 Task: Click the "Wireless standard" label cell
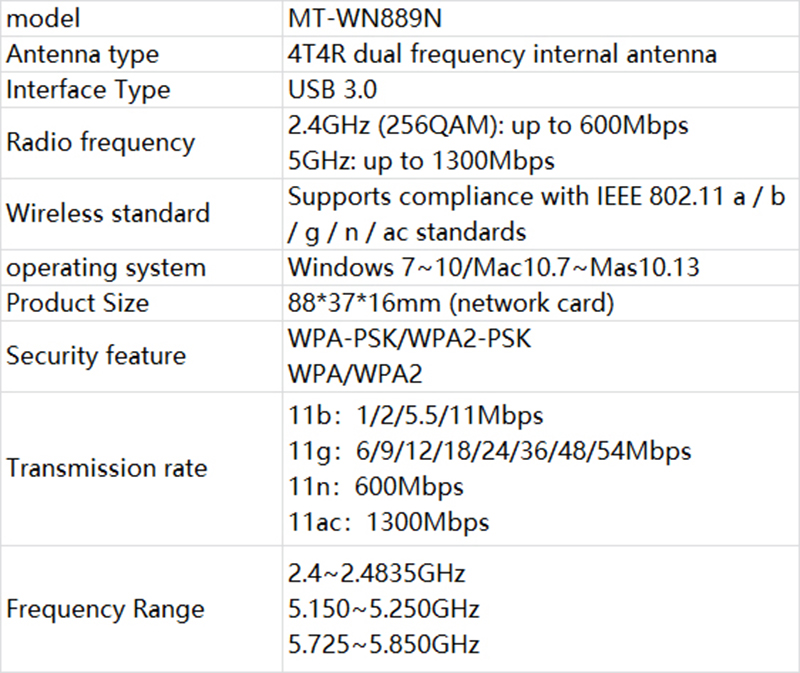pyautogui.click(x=108, y=213)
